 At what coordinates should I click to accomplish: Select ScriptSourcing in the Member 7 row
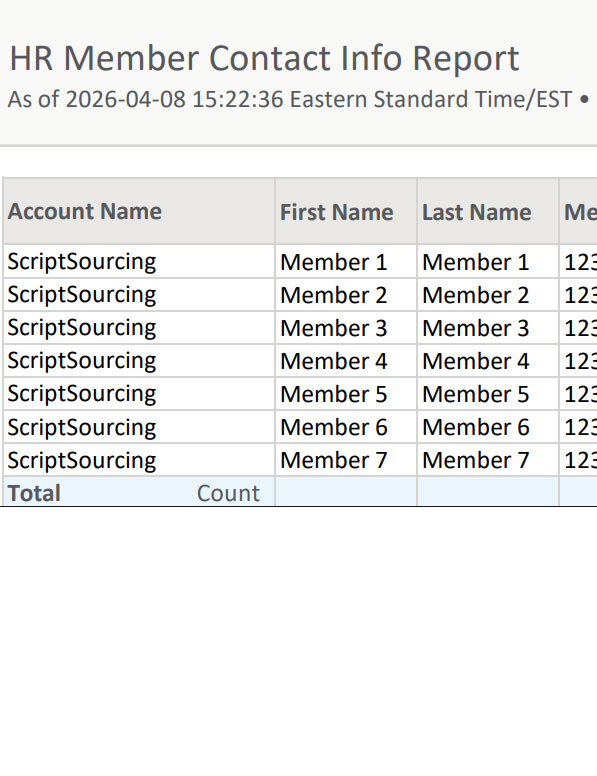click(x=82, y=461)
